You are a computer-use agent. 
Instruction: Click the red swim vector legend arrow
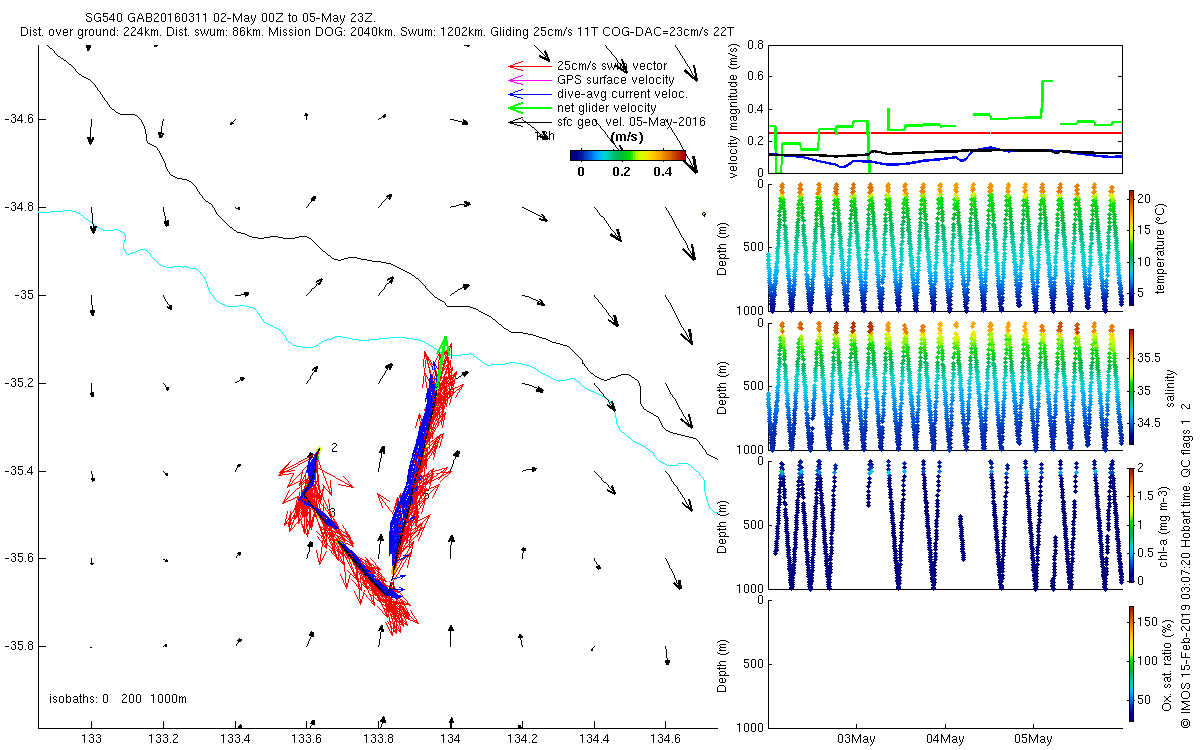(530, 66)
